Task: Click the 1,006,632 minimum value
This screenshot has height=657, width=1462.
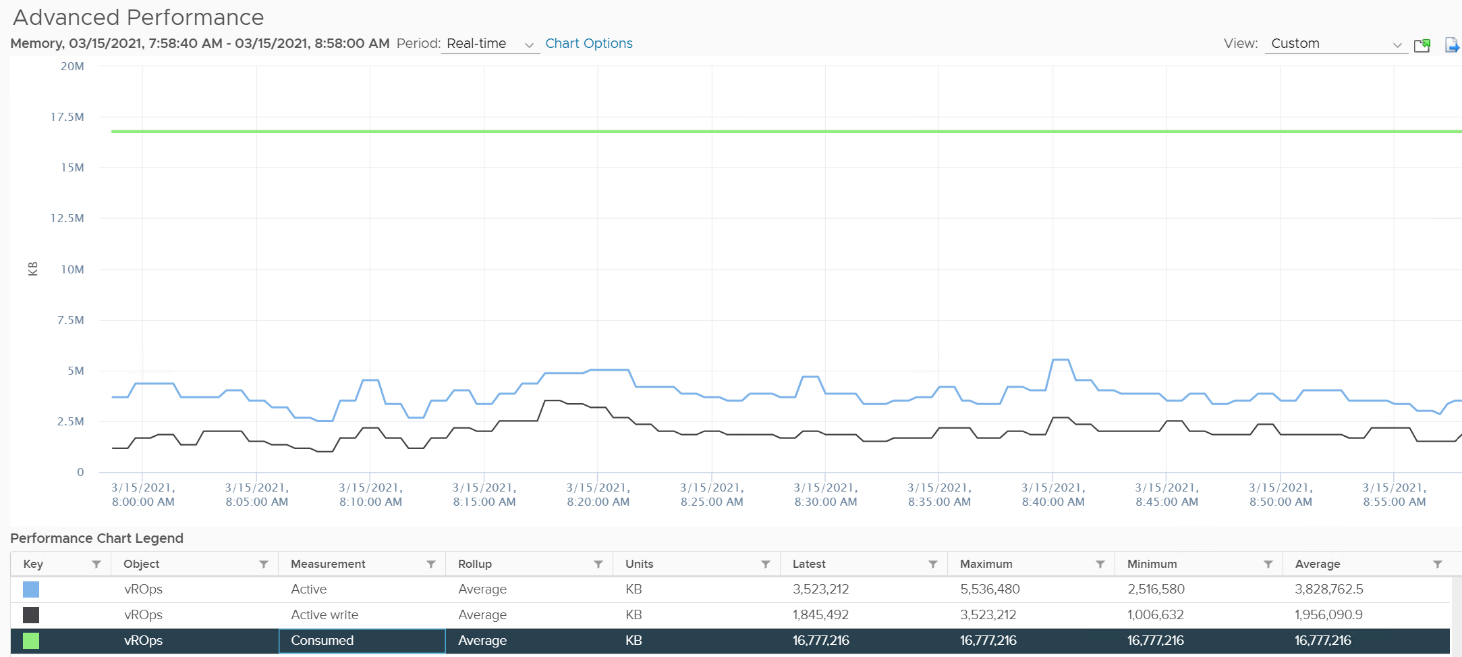Action: (x=1156, y=615)
